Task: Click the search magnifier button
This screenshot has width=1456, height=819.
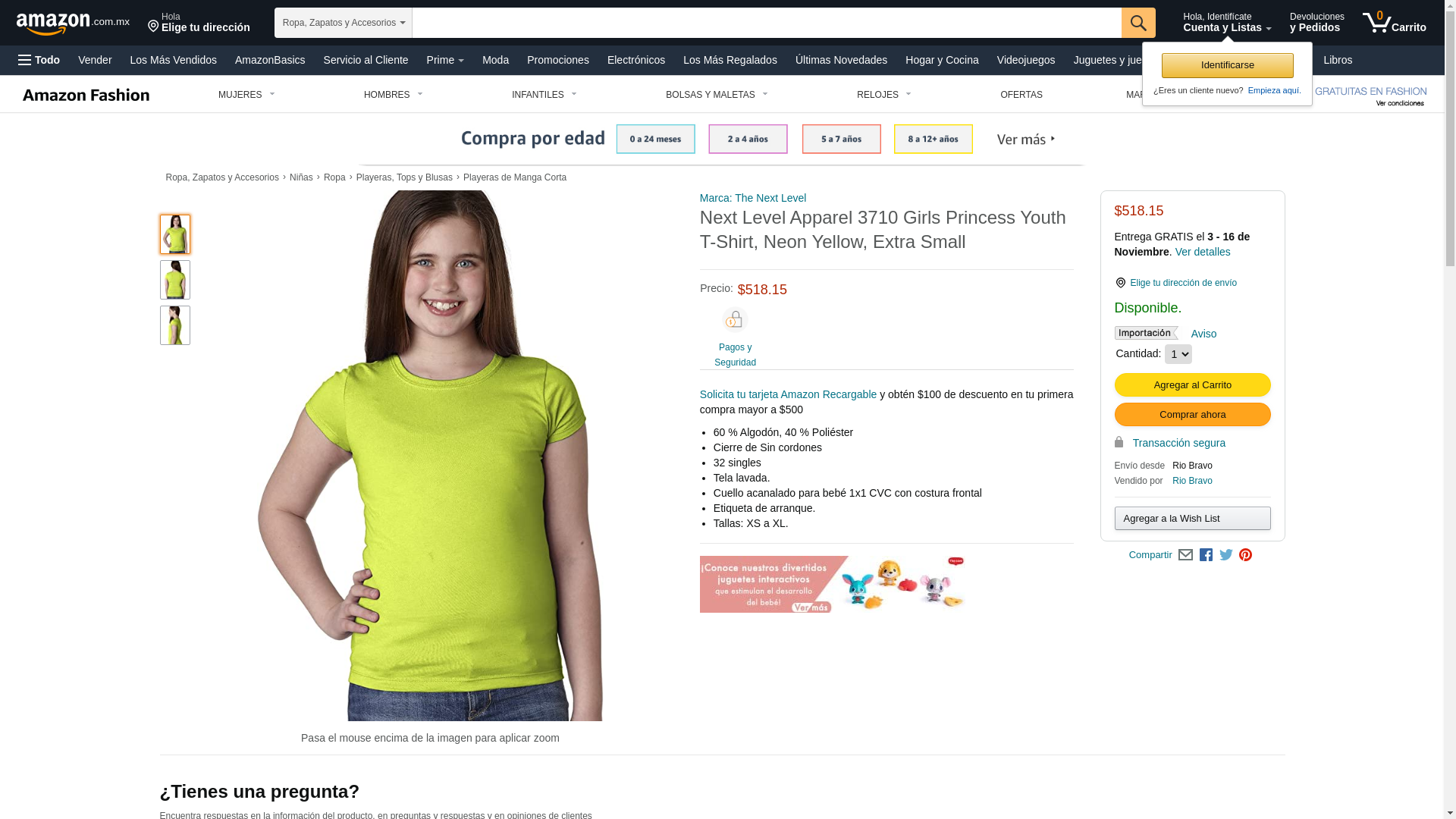Action: click(x=1138, y=23)
